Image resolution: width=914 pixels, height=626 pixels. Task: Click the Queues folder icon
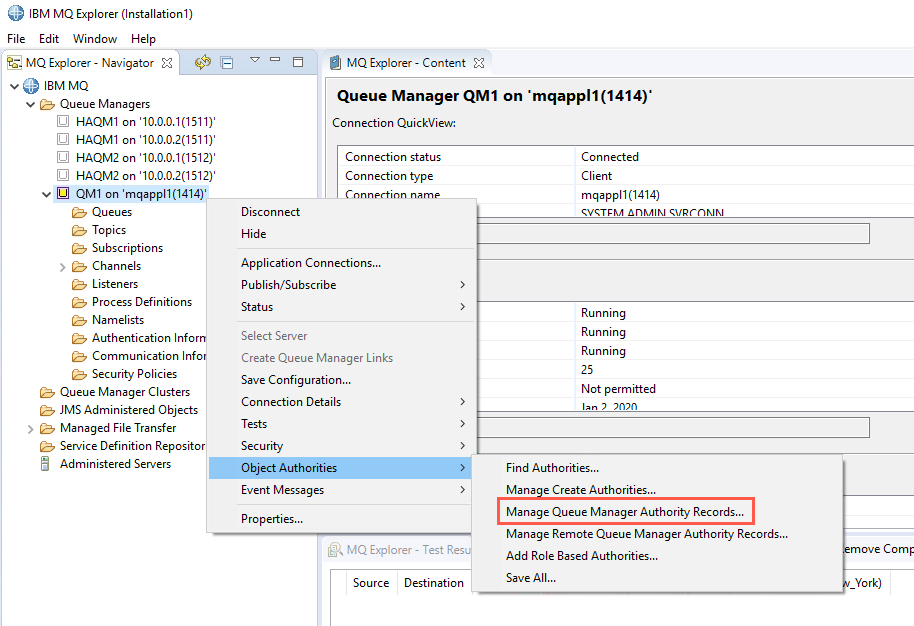click(x=79, y=213)
